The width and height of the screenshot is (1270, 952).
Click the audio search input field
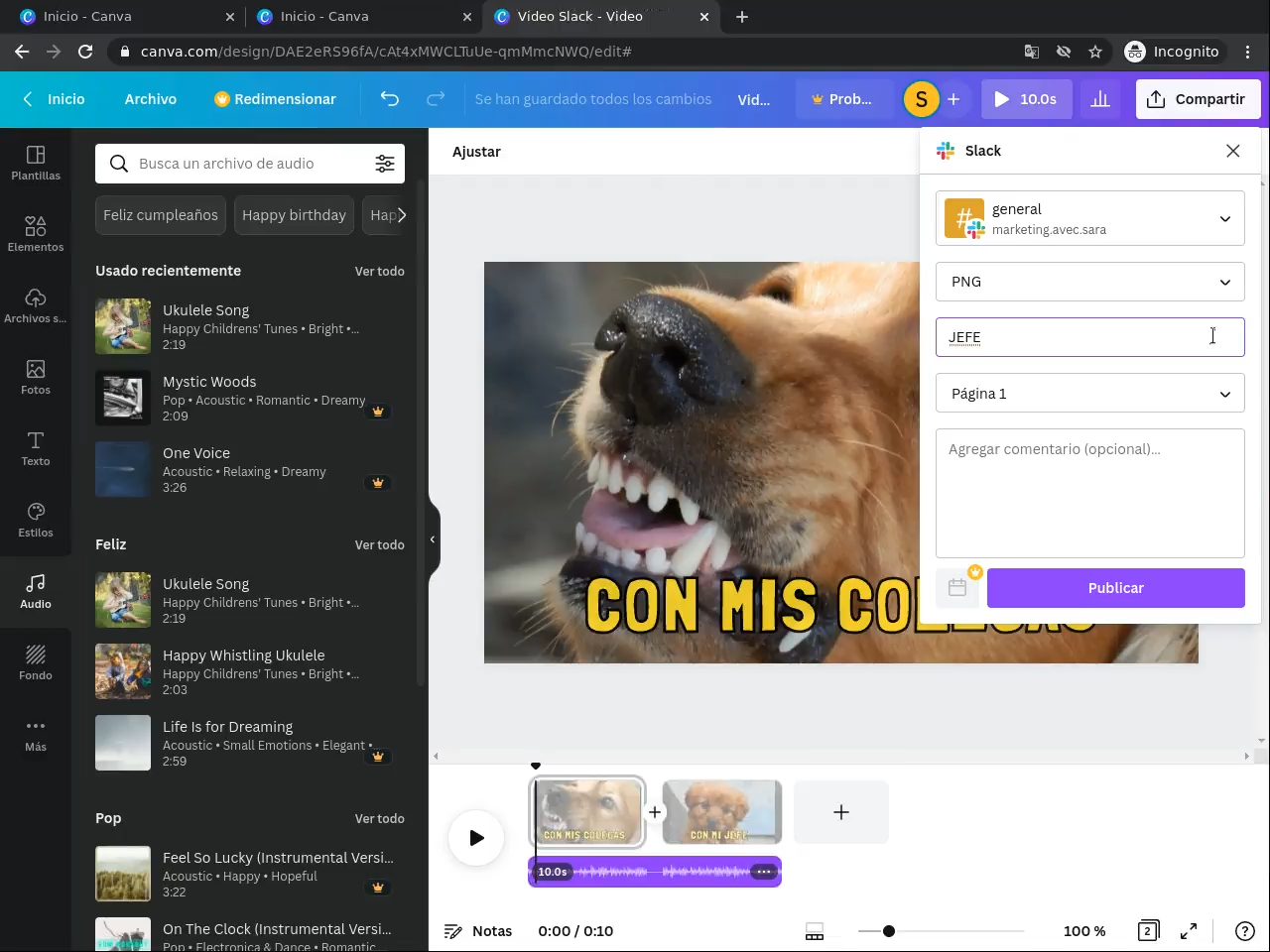(250, 164)
